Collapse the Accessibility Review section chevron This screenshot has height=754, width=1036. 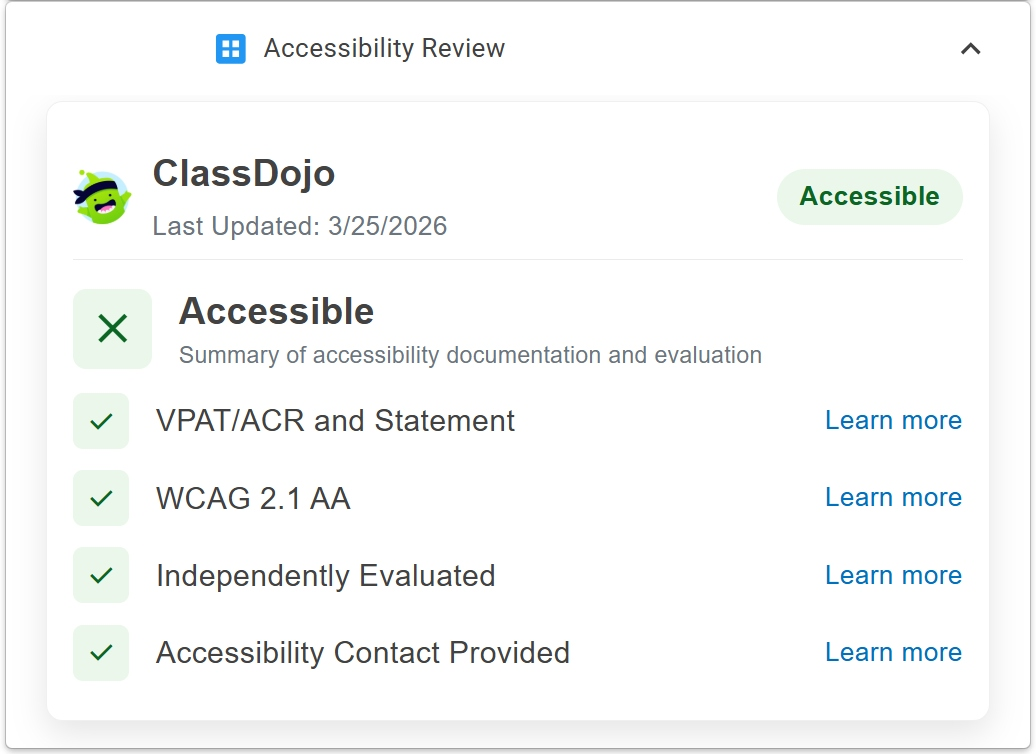pos(970,48)
